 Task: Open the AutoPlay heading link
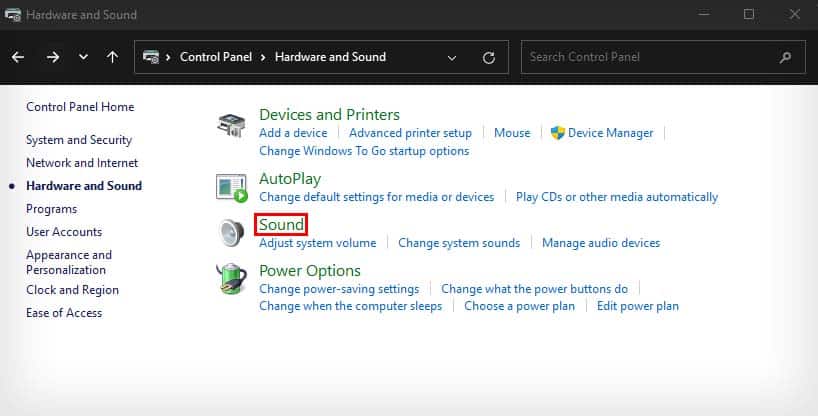(x=290, y=179)
